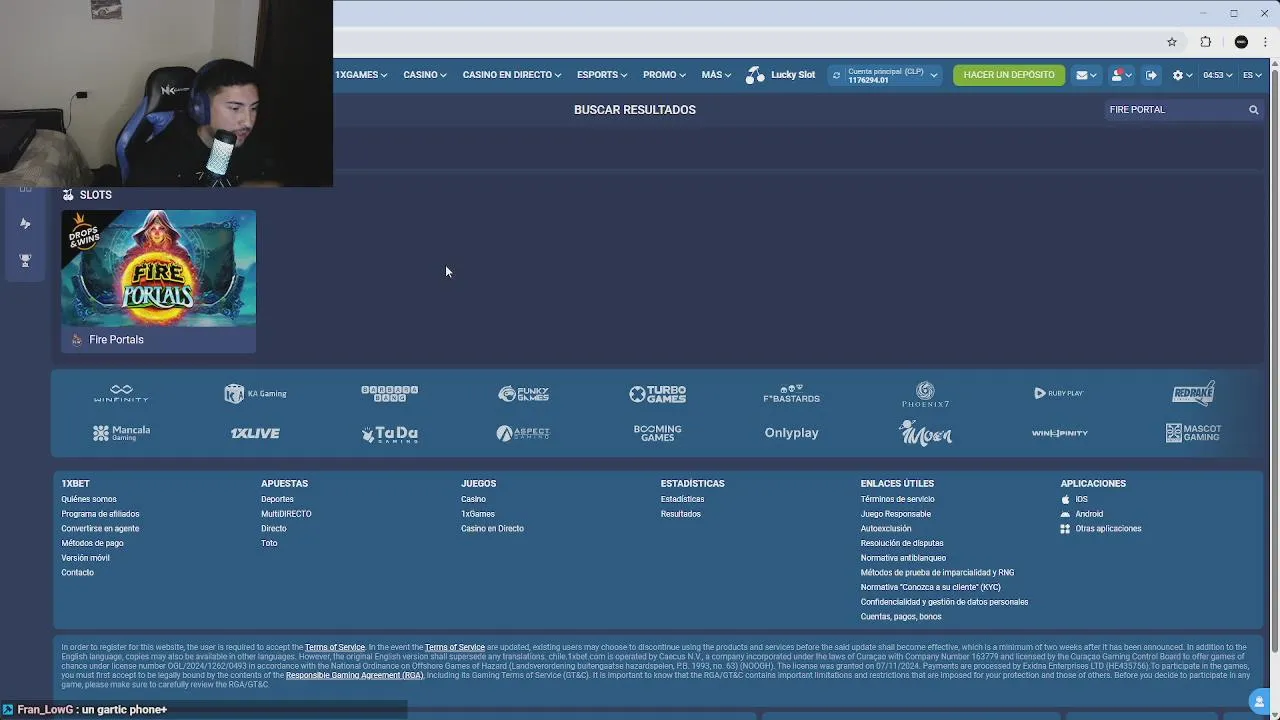Open the Barbara Bang provider logo
Screen dimensions: 1280x720
tap(389, 394)
